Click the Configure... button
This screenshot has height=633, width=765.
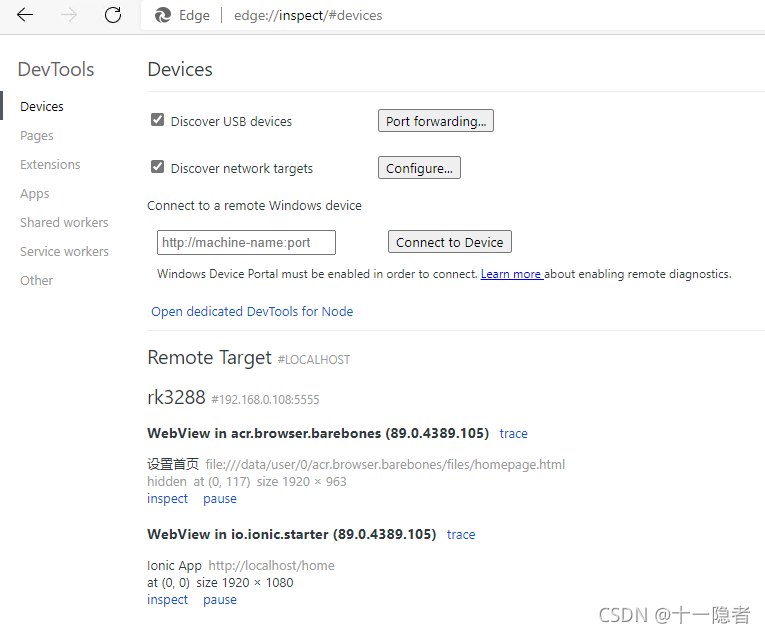click(419, 168)
